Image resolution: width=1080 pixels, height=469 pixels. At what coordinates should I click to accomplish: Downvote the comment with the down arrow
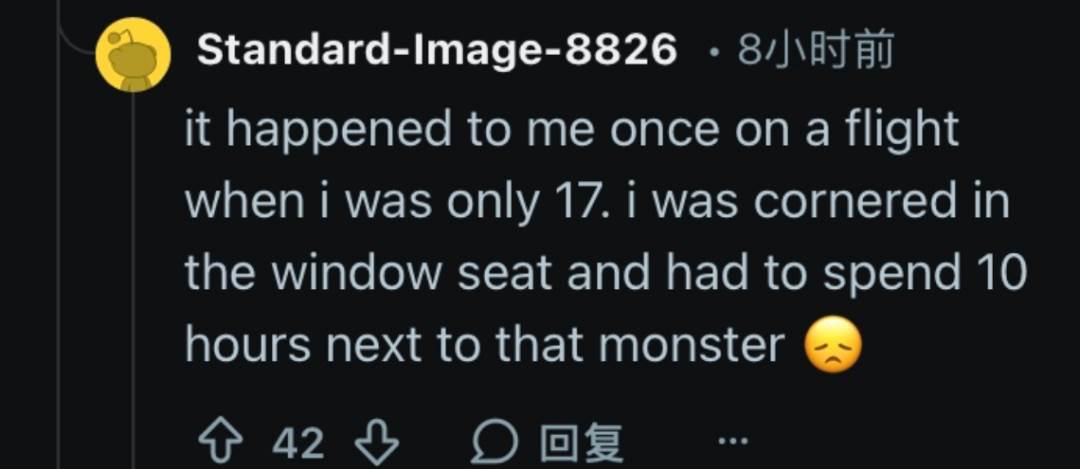point(377,441)
